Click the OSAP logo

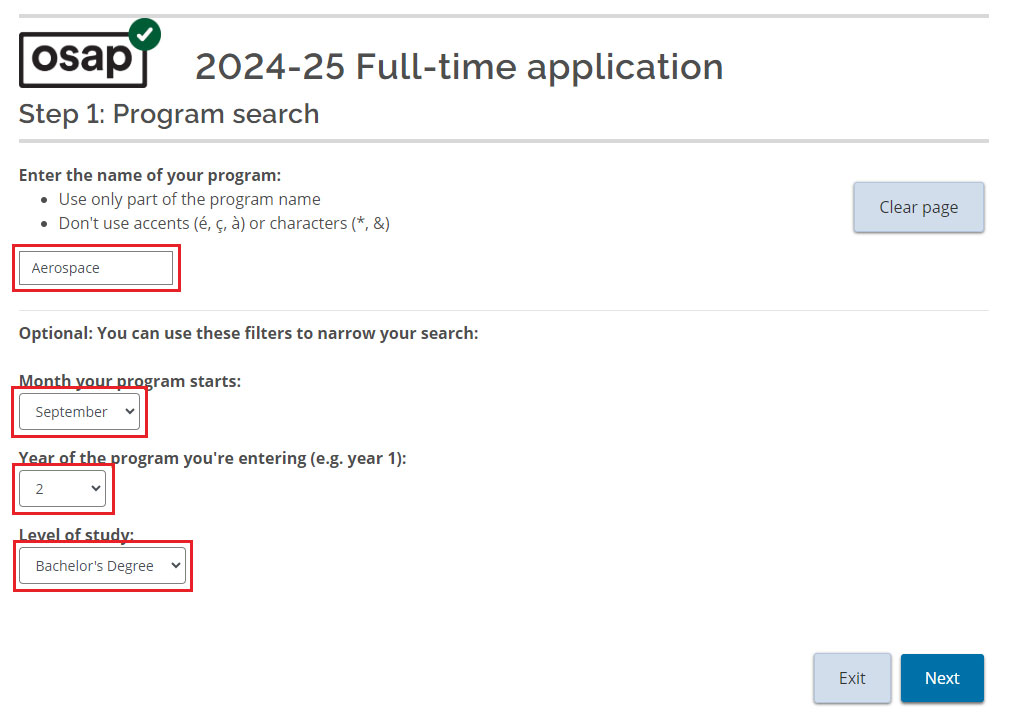point(82,60)
